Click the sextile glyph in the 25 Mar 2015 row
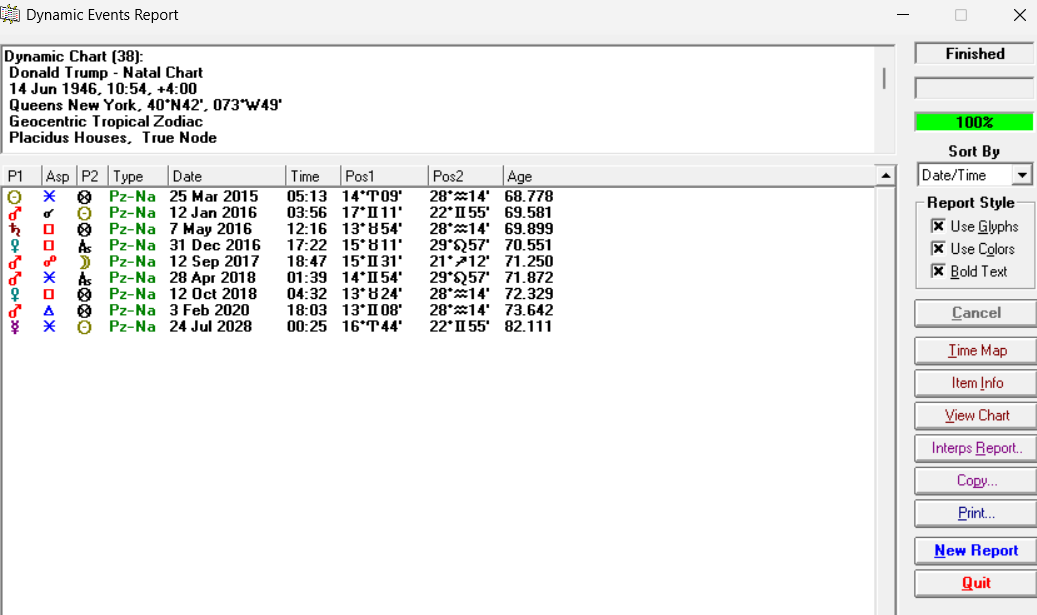 pyautogui.click(x=49, y=196)
